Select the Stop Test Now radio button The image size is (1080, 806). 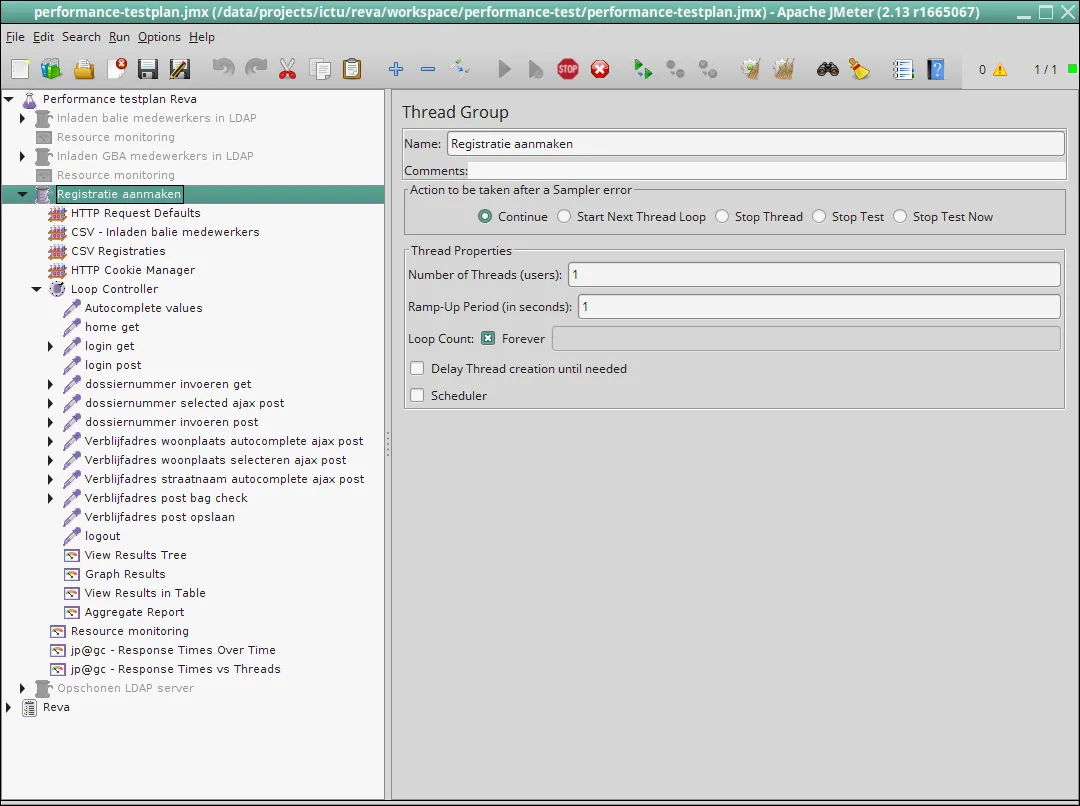900,216
